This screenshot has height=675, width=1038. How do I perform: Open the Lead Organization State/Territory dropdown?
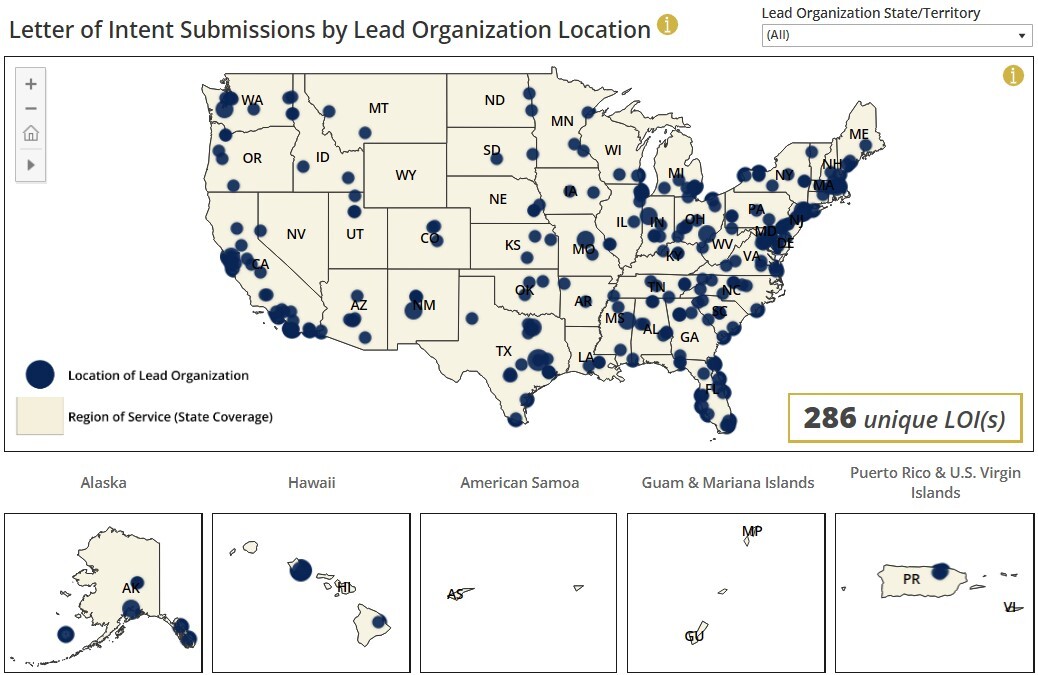click(896, 34)
